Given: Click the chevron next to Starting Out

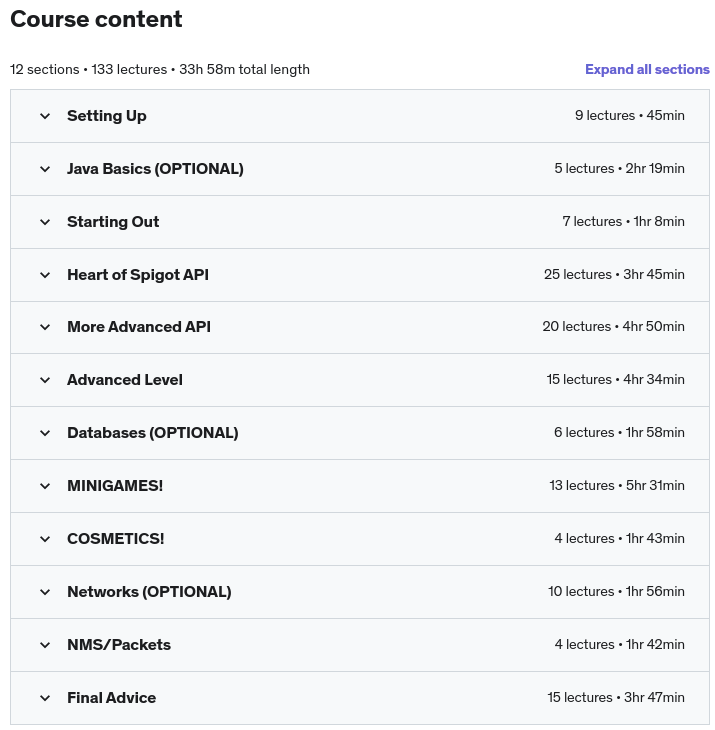Looking at the screenshot, I should 45,222.
